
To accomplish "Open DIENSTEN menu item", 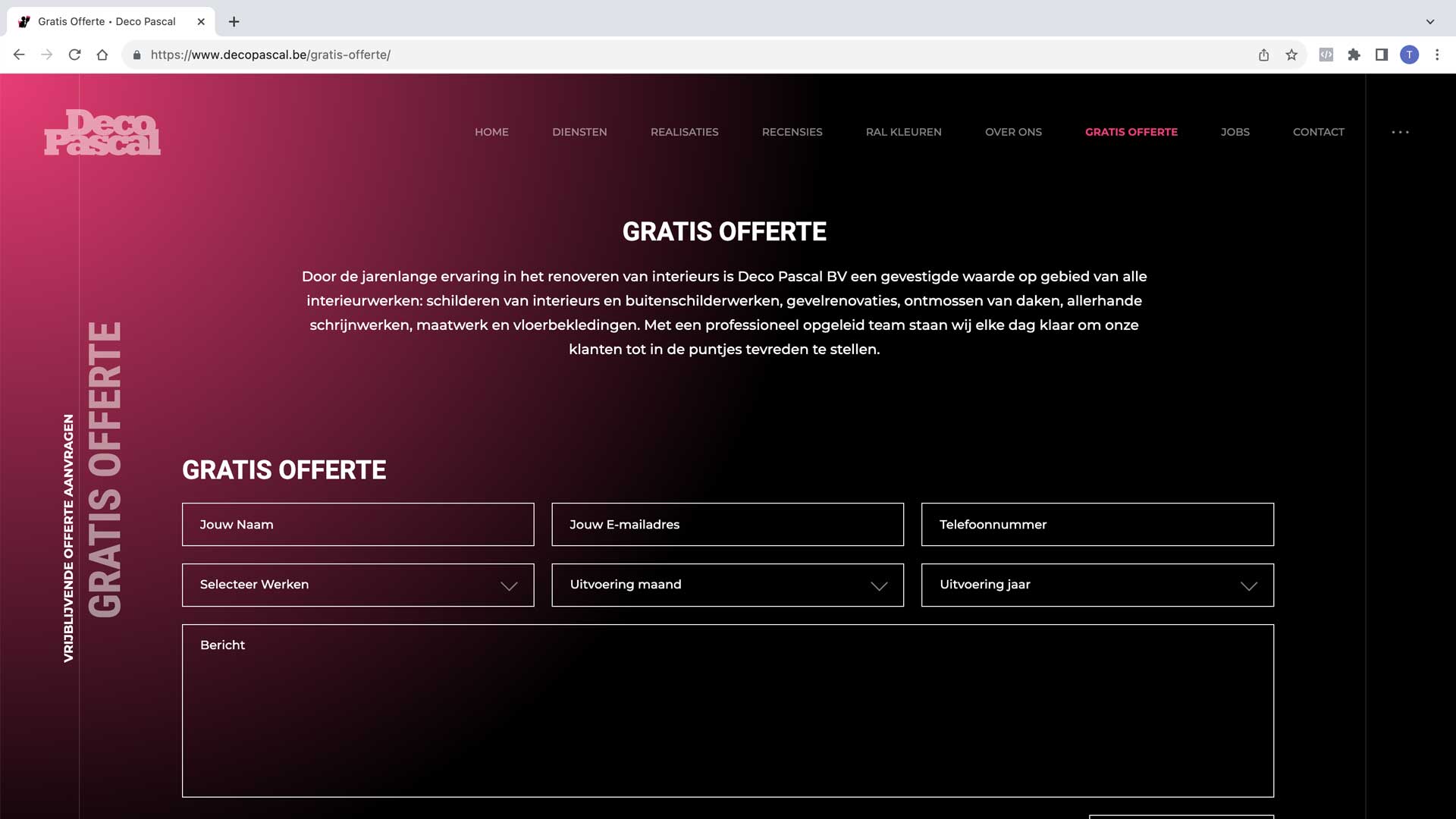I will point(579,132).
